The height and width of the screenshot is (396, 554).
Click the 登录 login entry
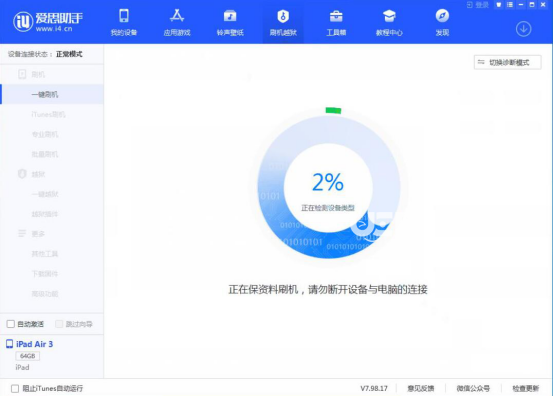[478, 5]
